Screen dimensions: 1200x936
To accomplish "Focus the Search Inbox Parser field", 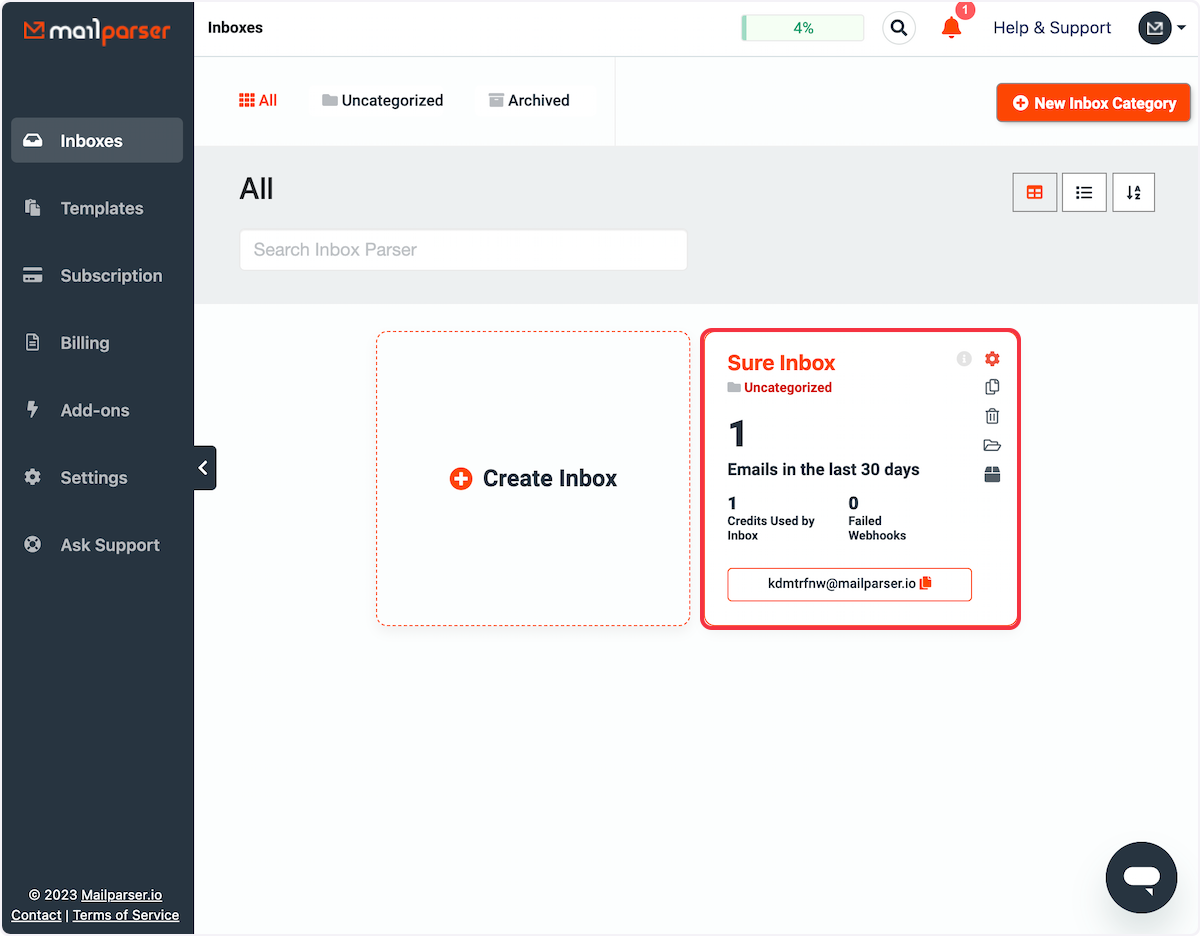I will coord(463,250).
